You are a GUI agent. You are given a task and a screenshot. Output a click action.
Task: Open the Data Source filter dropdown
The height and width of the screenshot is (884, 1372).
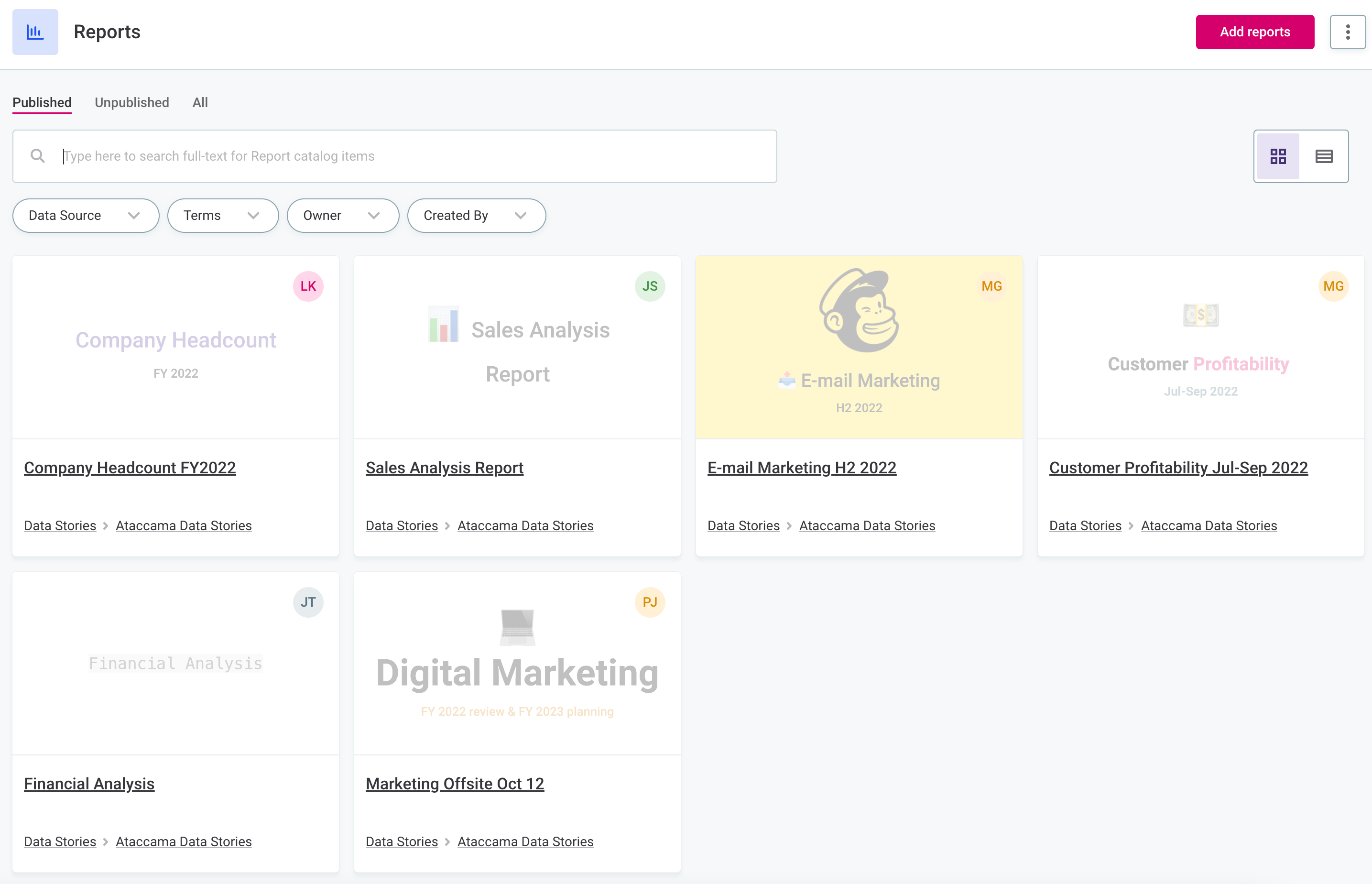85,215
